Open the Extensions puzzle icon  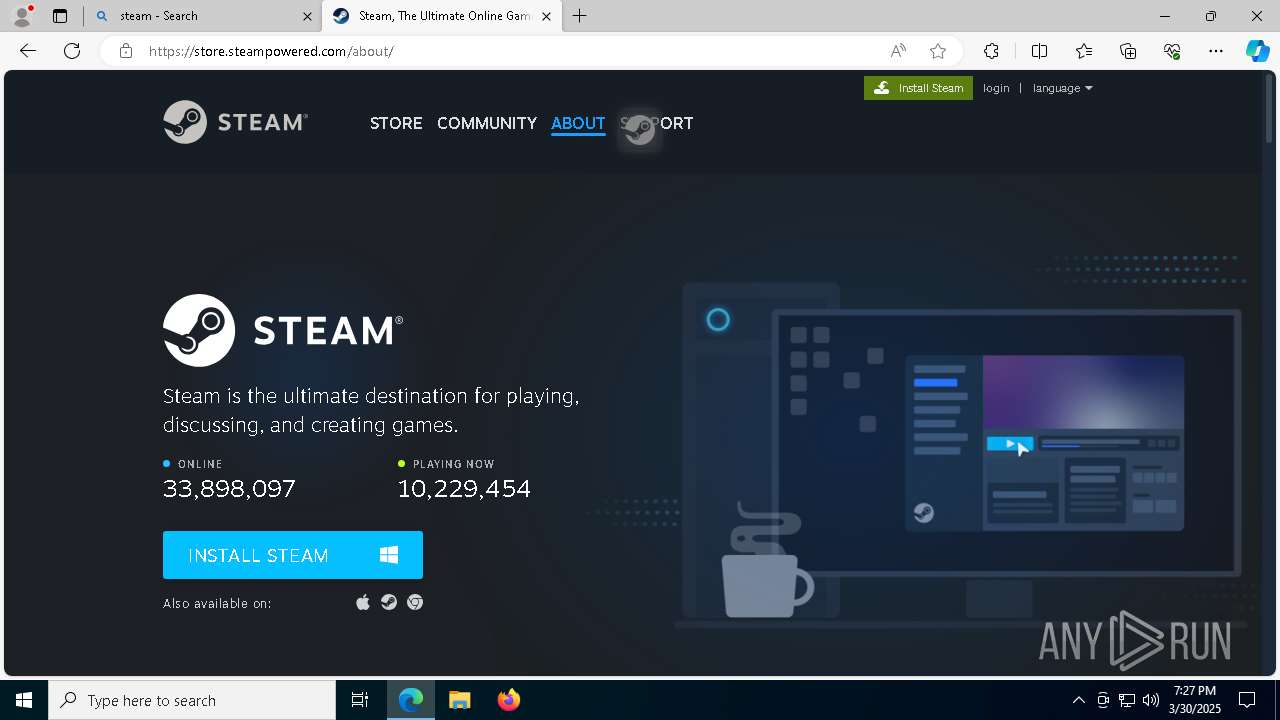pyautogui.click(x=991, y=51)
